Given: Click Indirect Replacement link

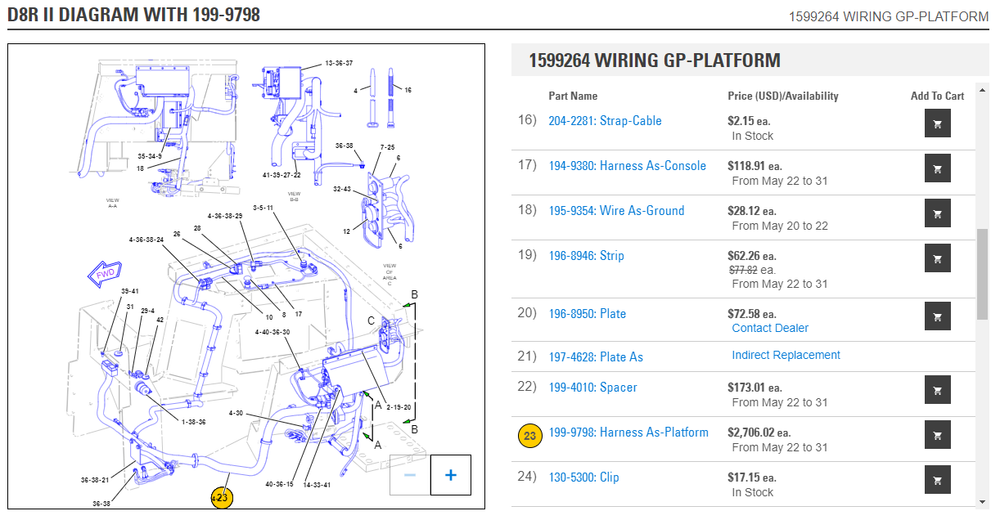Looking at the screenshot, I should (x=786, y=355).
